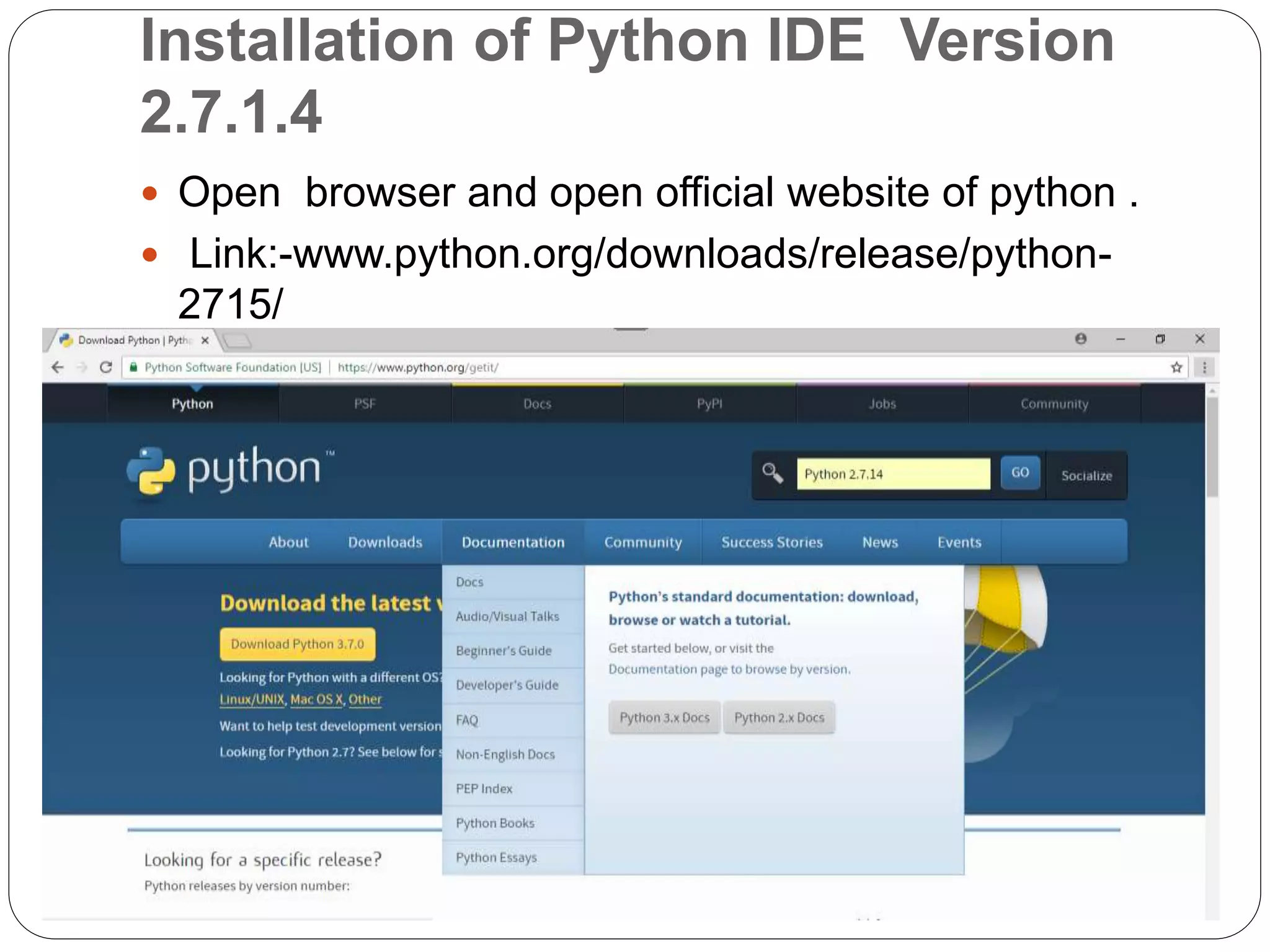Select Non-English Docs menu entry

pyautogui.click(x=513, y=754)
